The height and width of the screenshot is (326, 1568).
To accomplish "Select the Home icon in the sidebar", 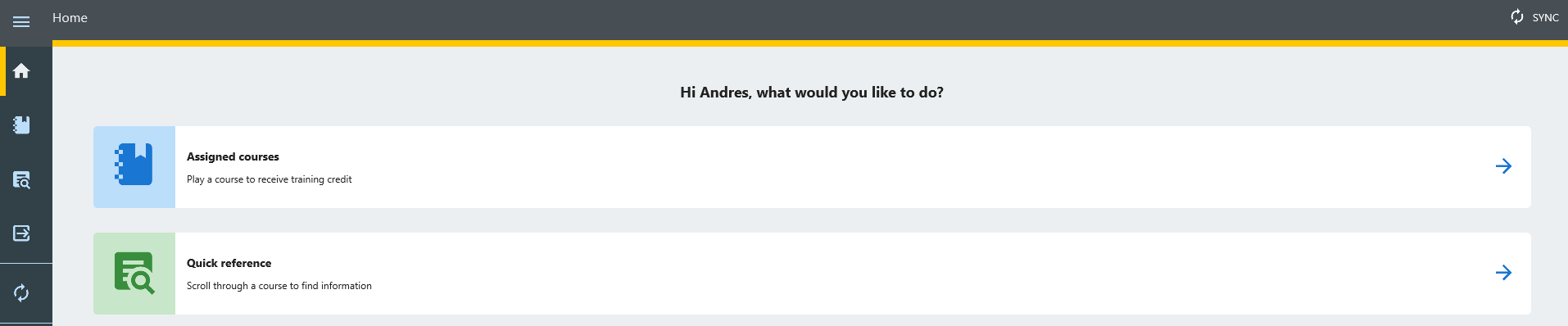I will [21, 70].
